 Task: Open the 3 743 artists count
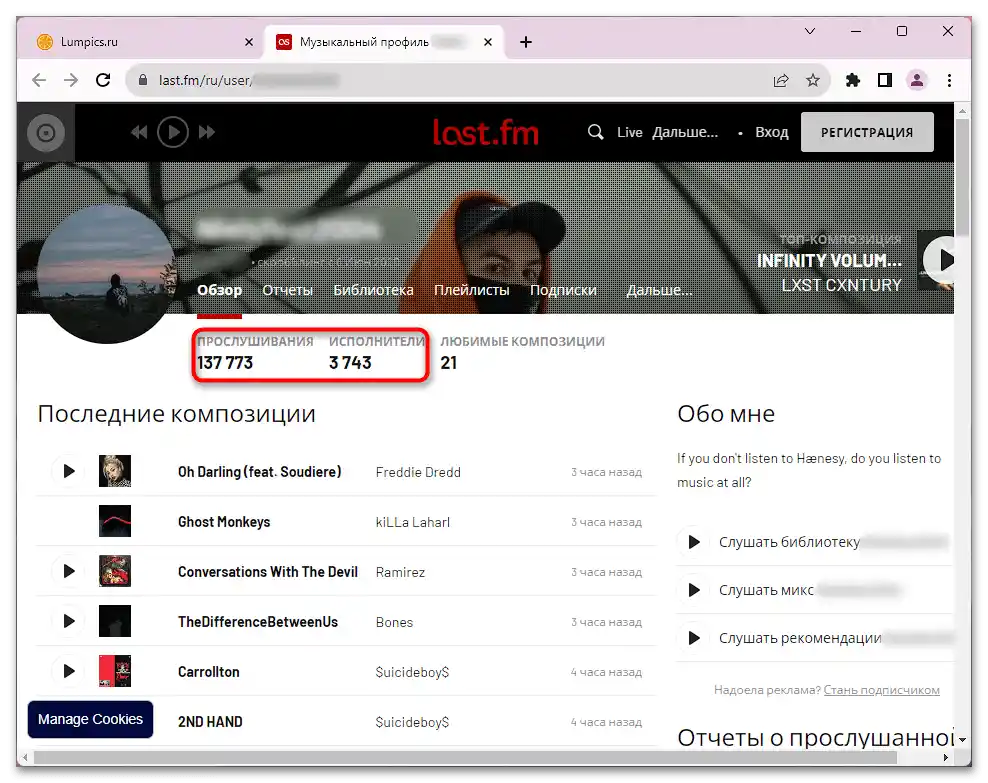point(350,363)
